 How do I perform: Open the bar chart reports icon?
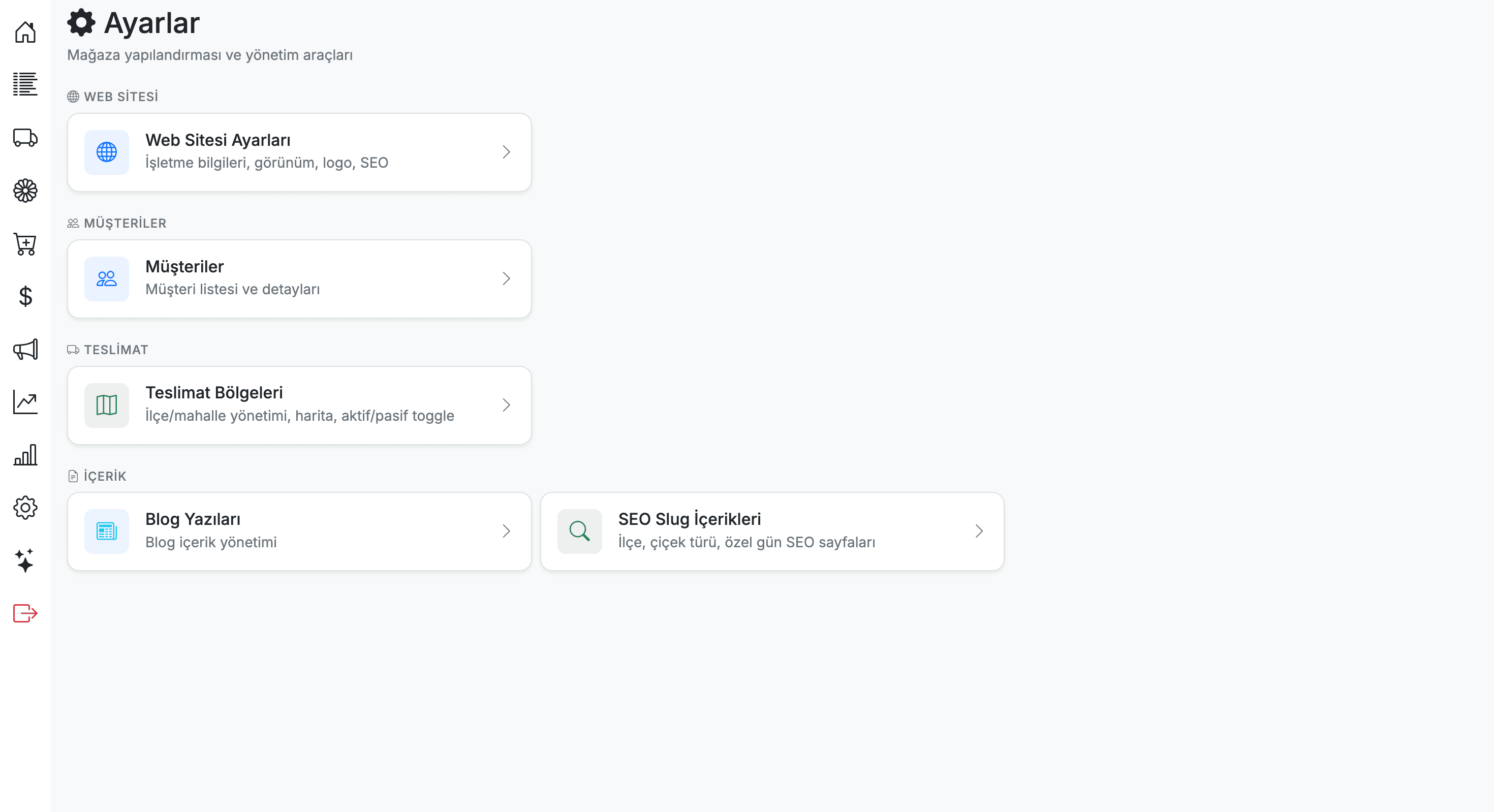point(25,455)
